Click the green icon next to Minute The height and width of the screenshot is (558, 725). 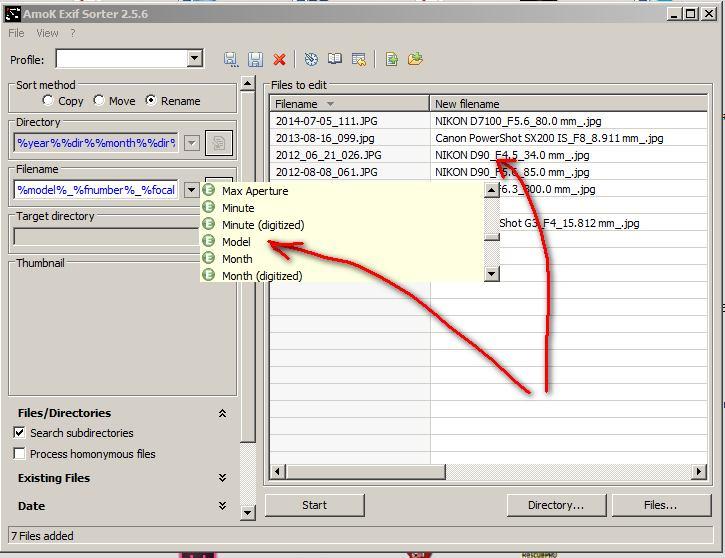(x=209, y=207)
